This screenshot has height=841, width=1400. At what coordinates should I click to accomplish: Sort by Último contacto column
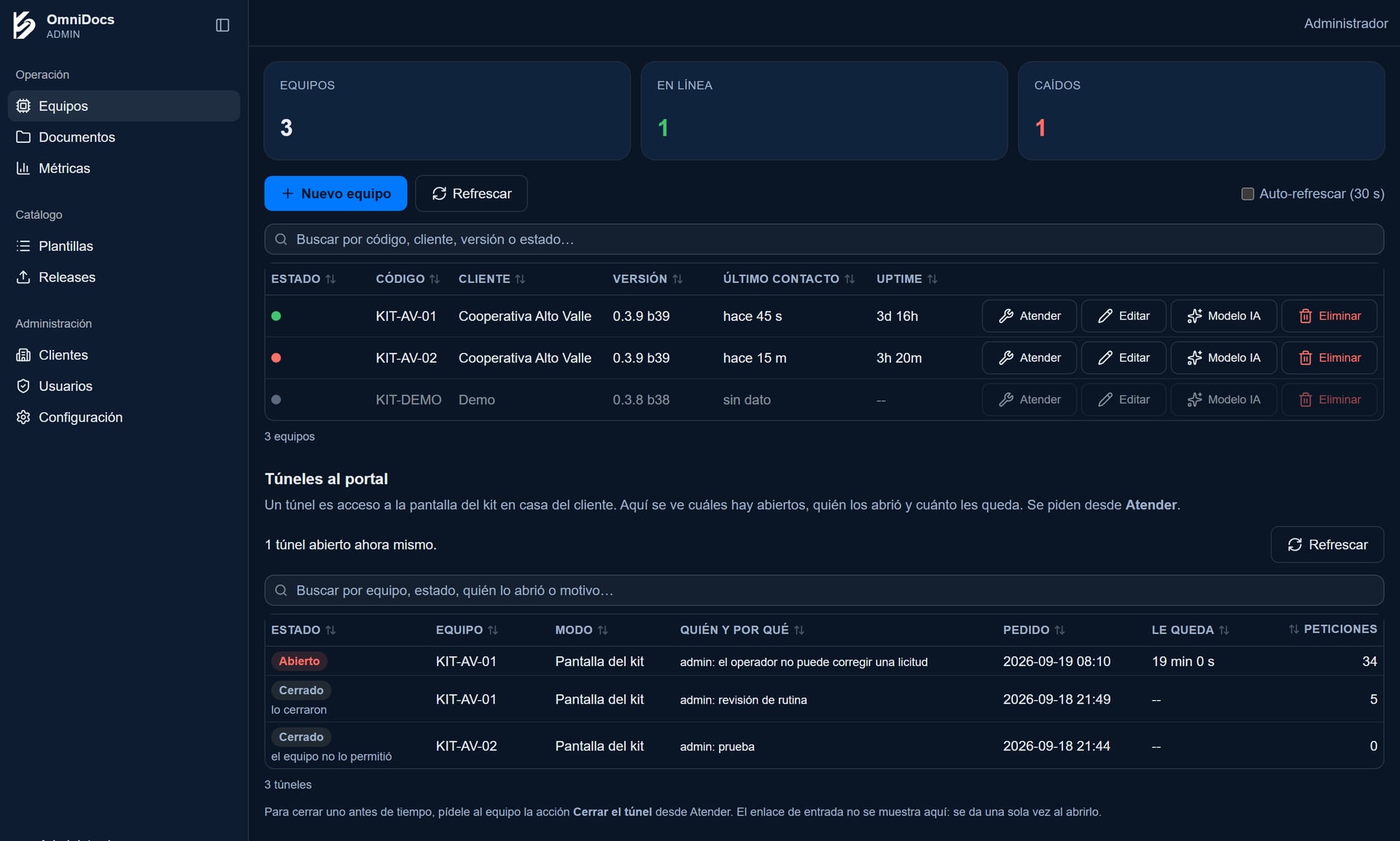789,279
